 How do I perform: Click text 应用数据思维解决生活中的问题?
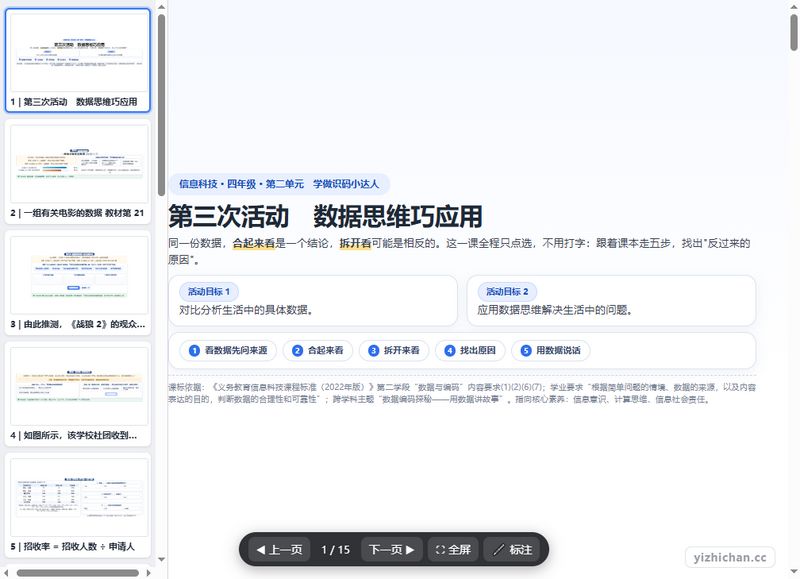point(555,310)
